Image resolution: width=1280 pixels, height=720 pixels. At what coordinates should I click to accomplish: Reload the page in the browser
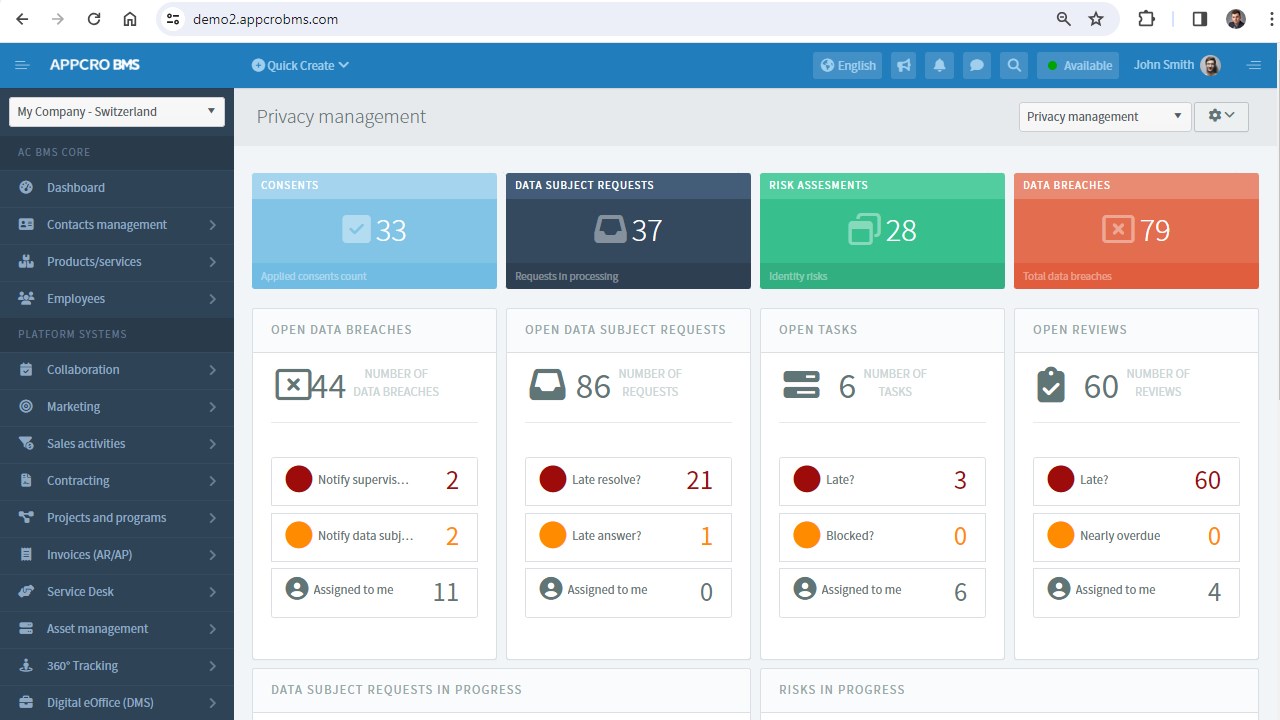[x=93, y=19]
